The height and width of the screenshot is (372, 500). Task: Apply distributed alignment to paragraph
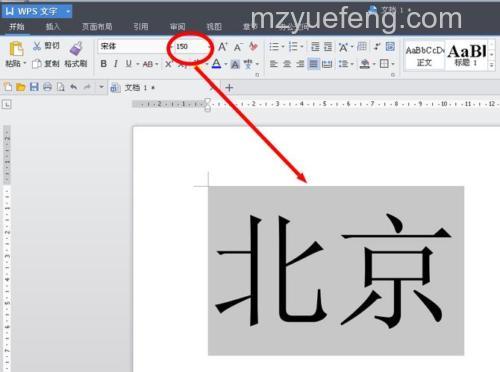tap(327, 64)
